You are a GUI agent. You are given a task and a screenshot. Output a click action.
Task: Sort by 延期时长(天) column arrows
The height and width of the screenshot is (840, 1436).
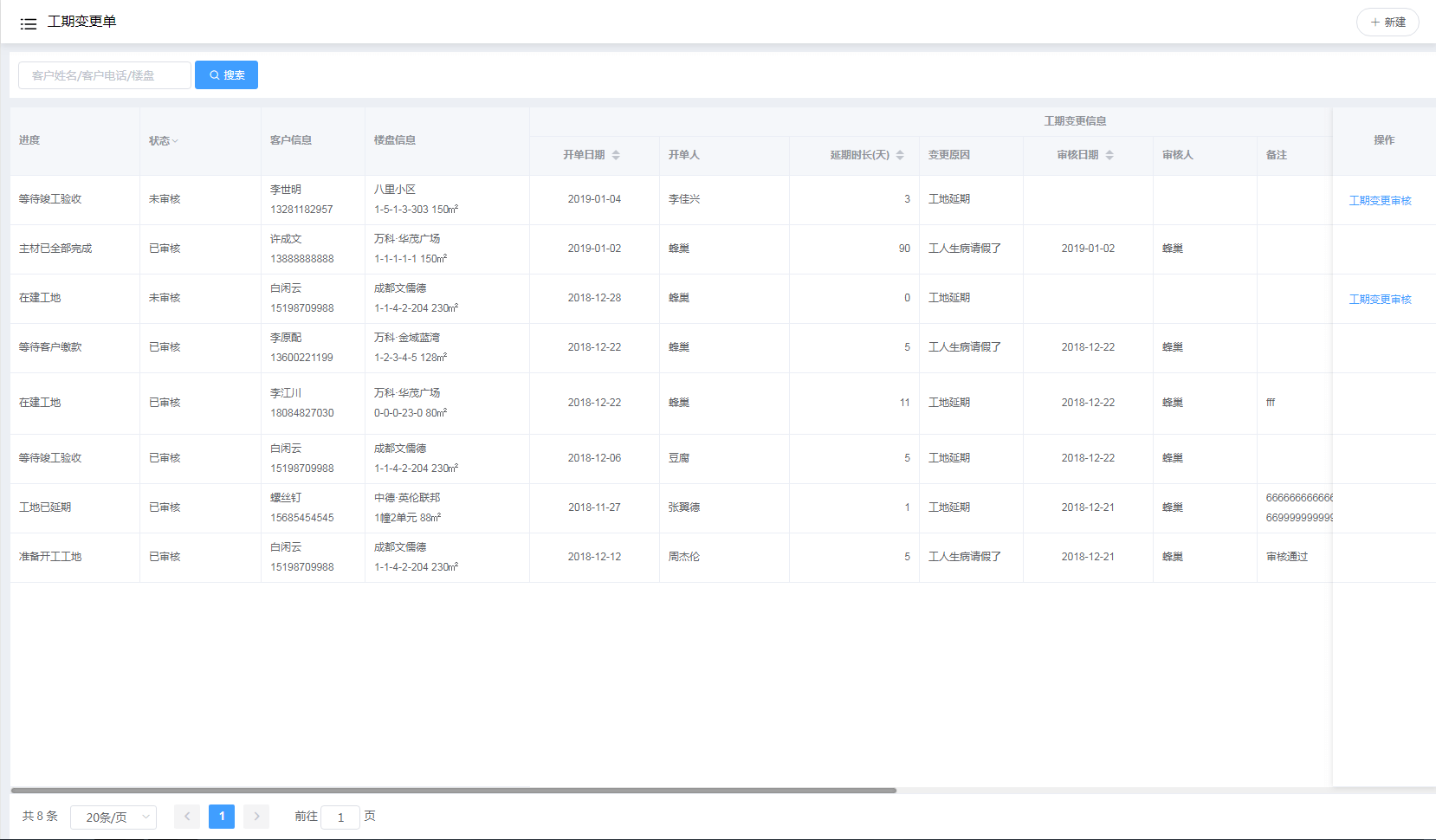900,155
